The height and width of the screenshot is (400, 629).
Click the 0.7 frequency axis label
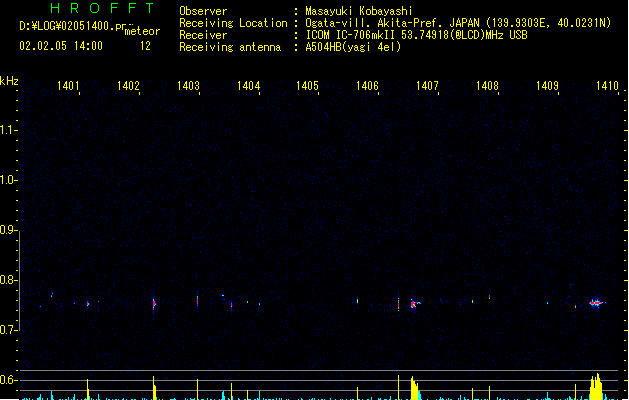(x=8, y=330)
